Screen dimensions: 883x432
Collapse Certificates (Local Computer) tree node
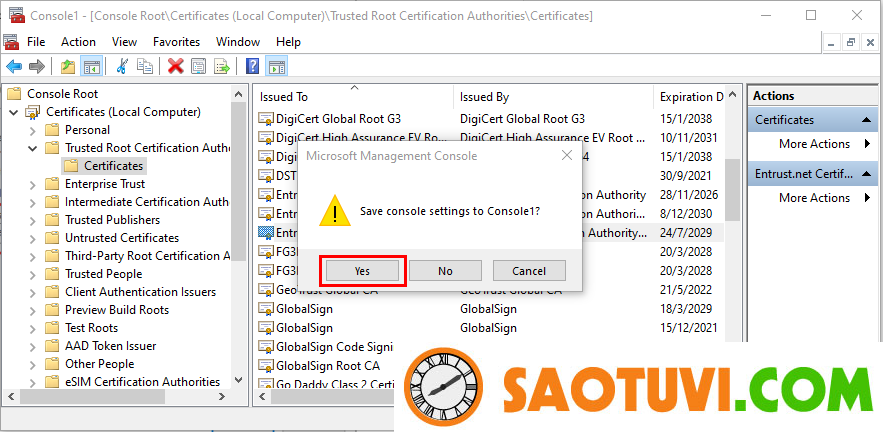(14, 112)
